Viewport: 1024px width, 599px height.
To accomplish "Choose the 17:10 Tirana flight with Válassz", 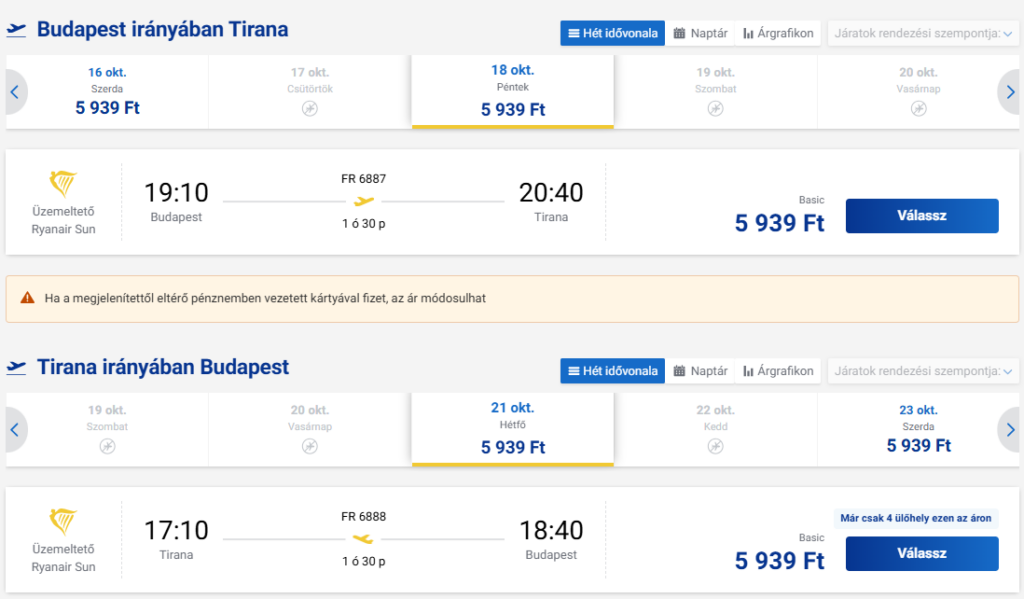I will pyautogui.click(x=921, y=553).
